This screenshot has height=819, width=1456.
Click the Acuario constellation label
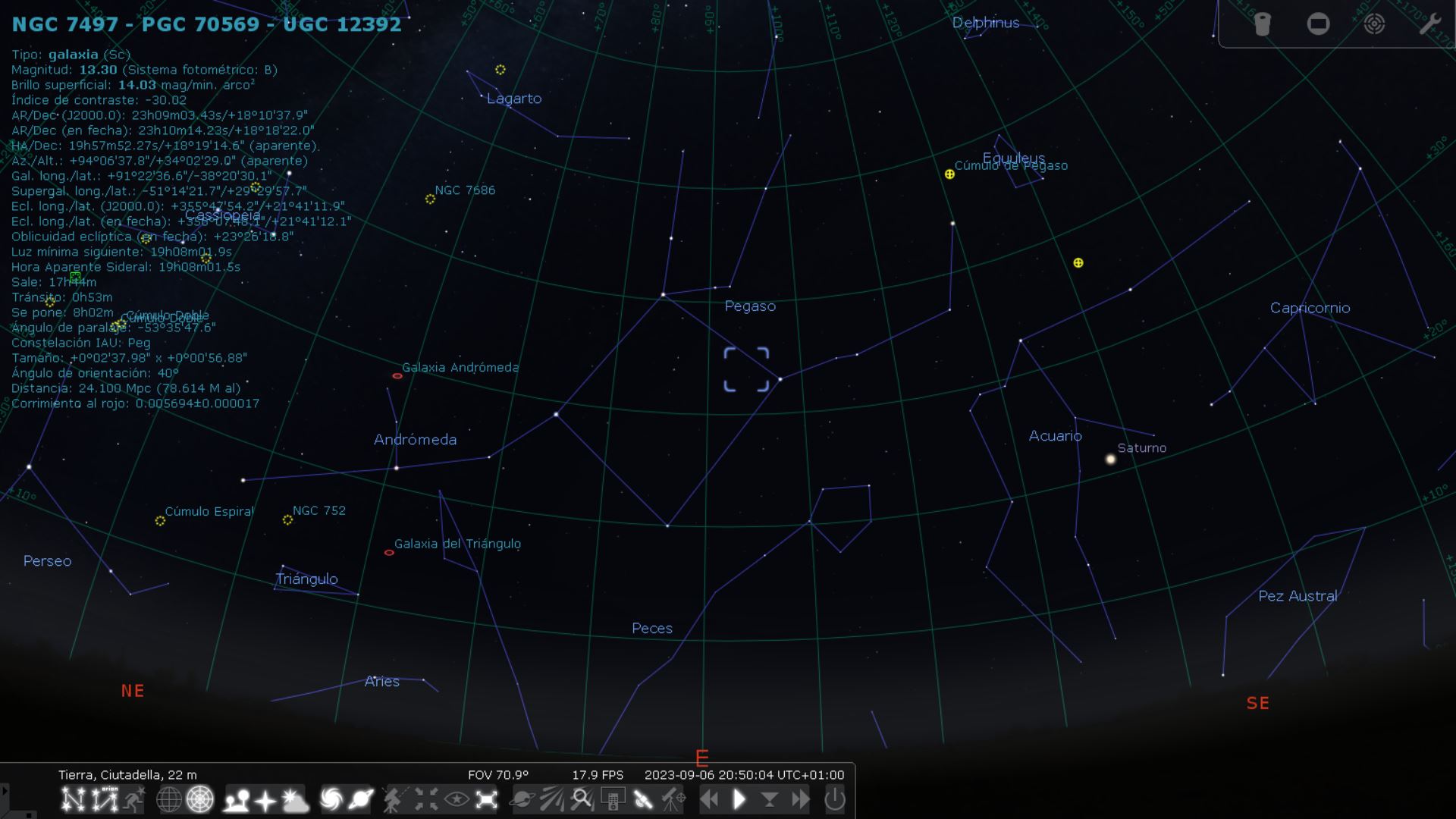[x=1055, y=436]
